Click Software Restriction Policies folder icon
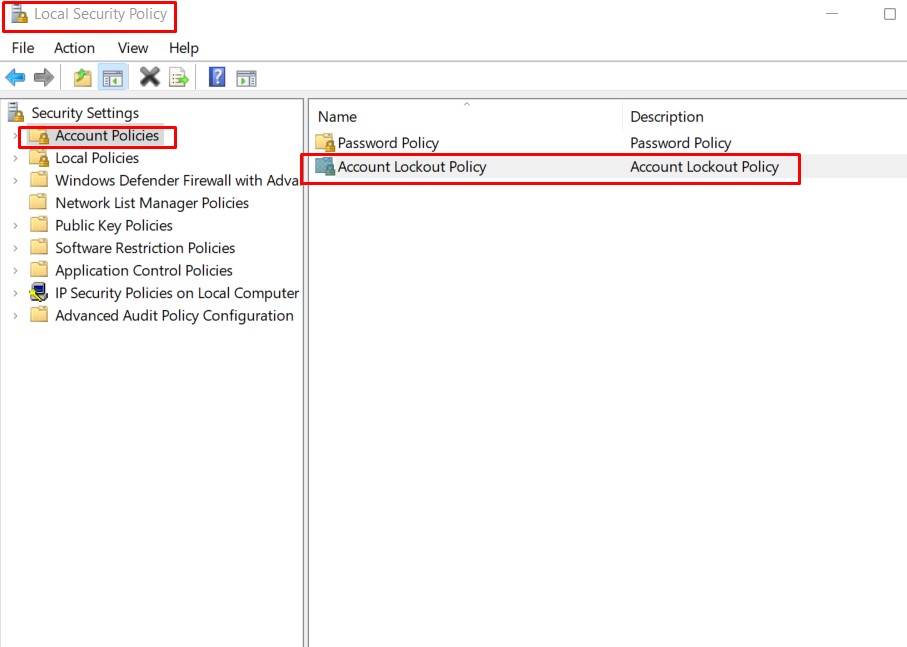This screenshot has width=907, height=647. pyautogui.click(x=39, y=247)
